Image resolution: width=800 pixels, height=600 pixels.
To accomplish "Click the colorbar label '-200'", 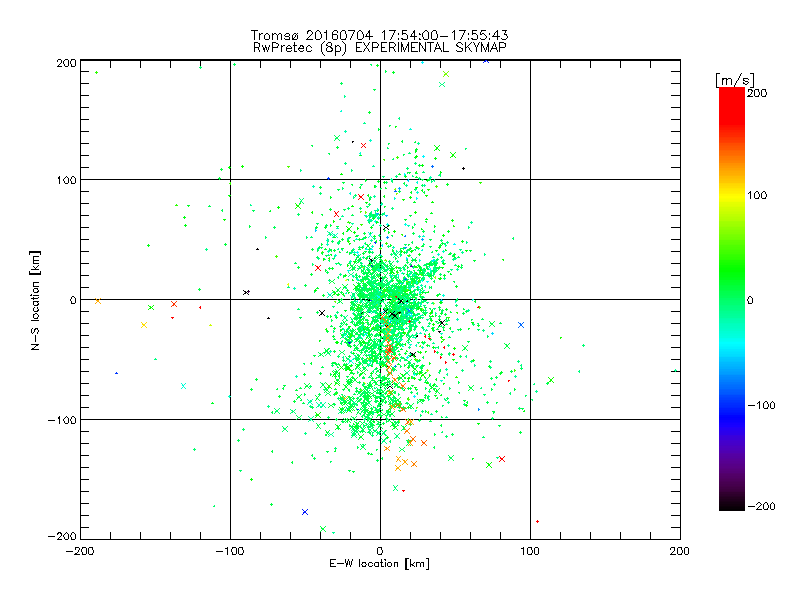I will pyautogui.click(x=761, y=506).
